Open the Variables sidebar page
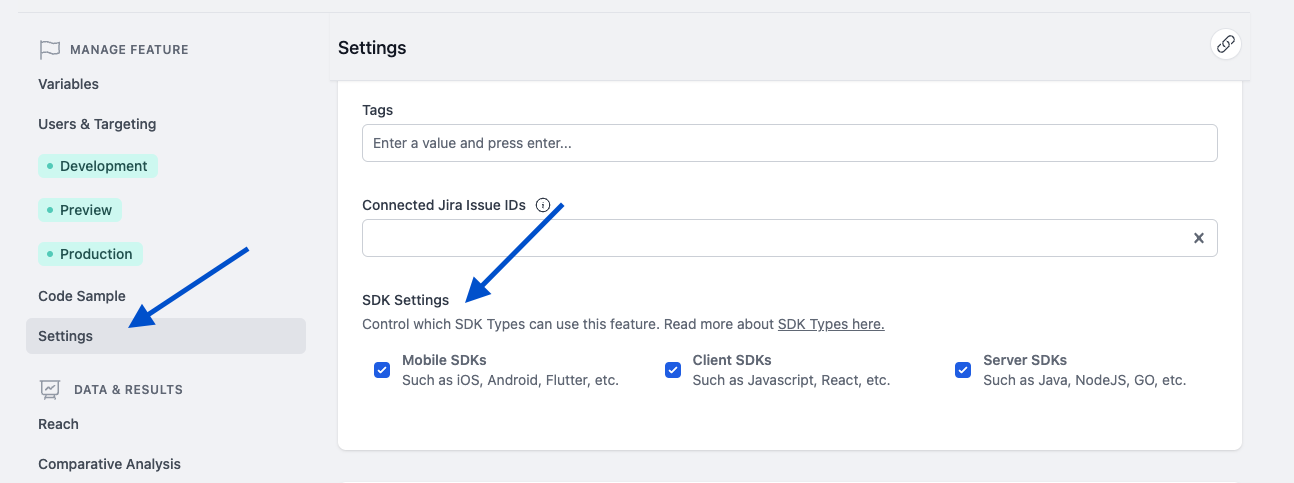1294x483 pixels. [68, 84]
